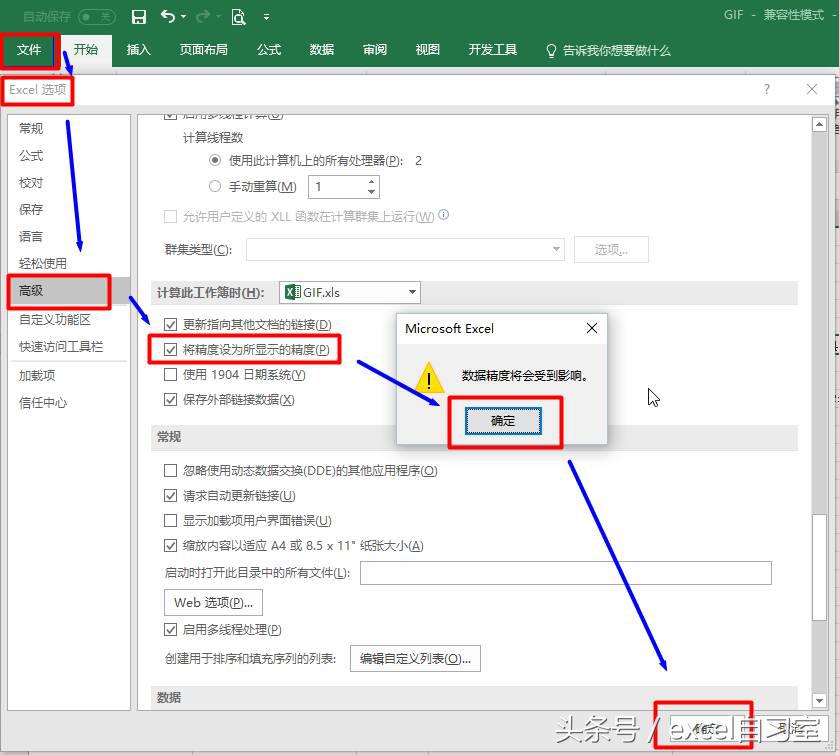Enable ignore DDE applications checkbox
Viewport: 839px width, 755px height.
(170, 470)
